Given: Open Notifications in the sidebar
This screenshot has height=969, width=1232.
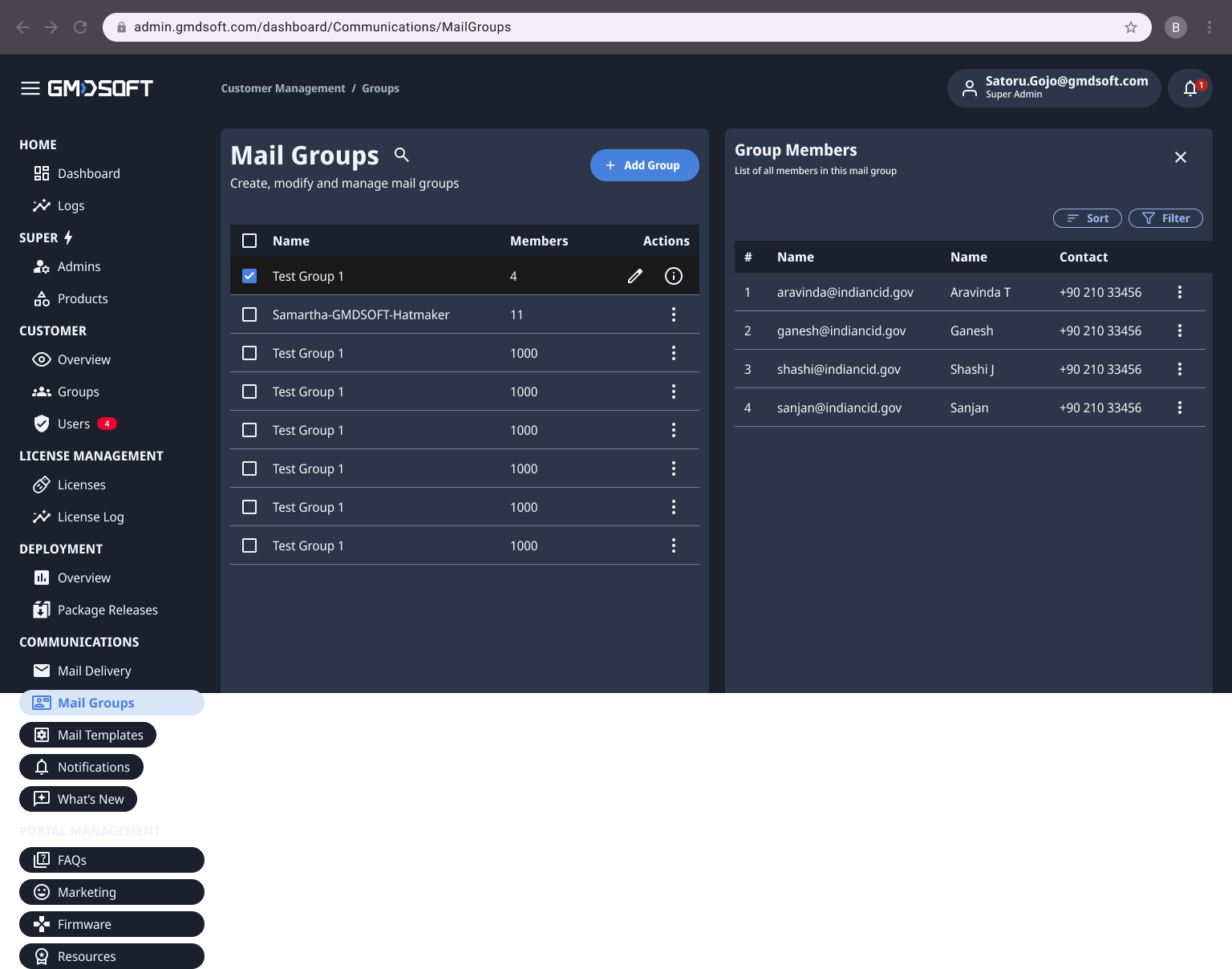Looking at the screenshot, I should (81, 767).
